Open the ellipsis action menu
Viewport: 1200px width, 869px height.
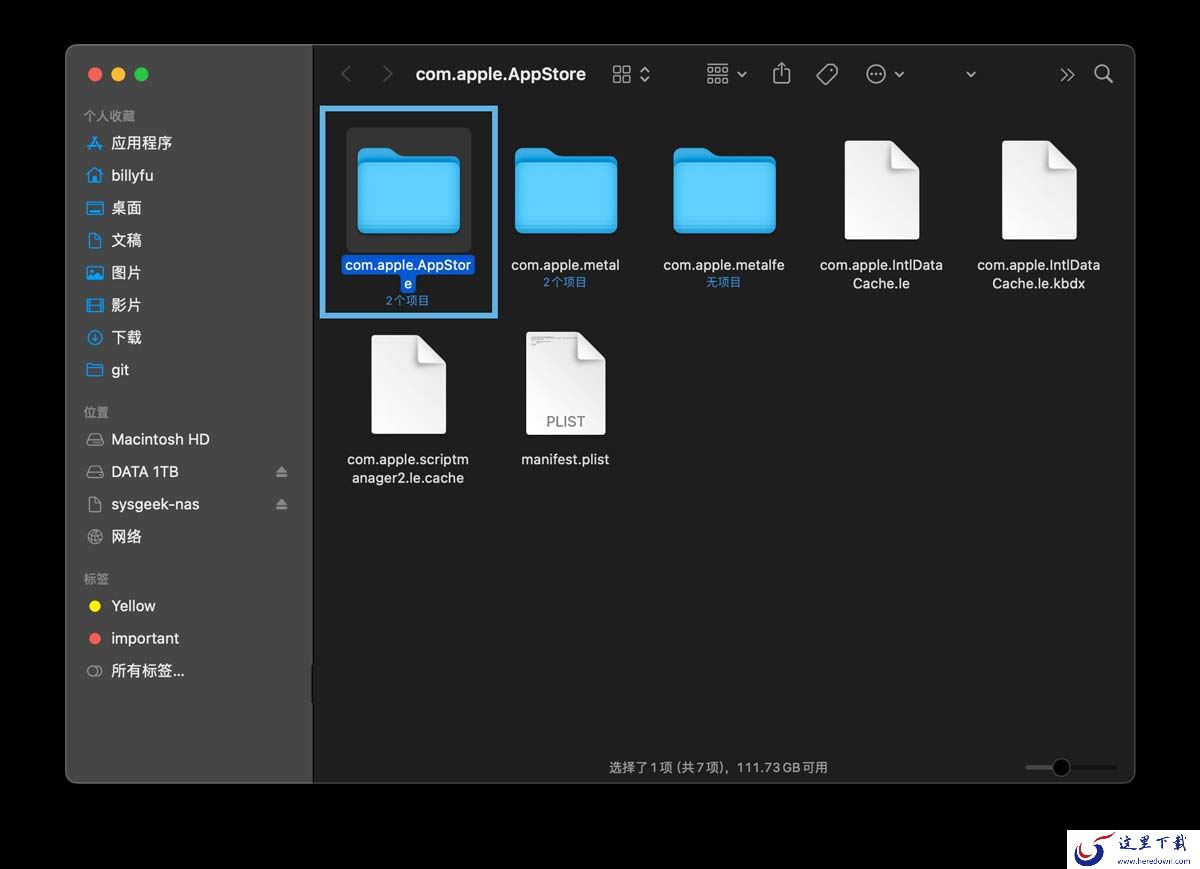[885, 74]
